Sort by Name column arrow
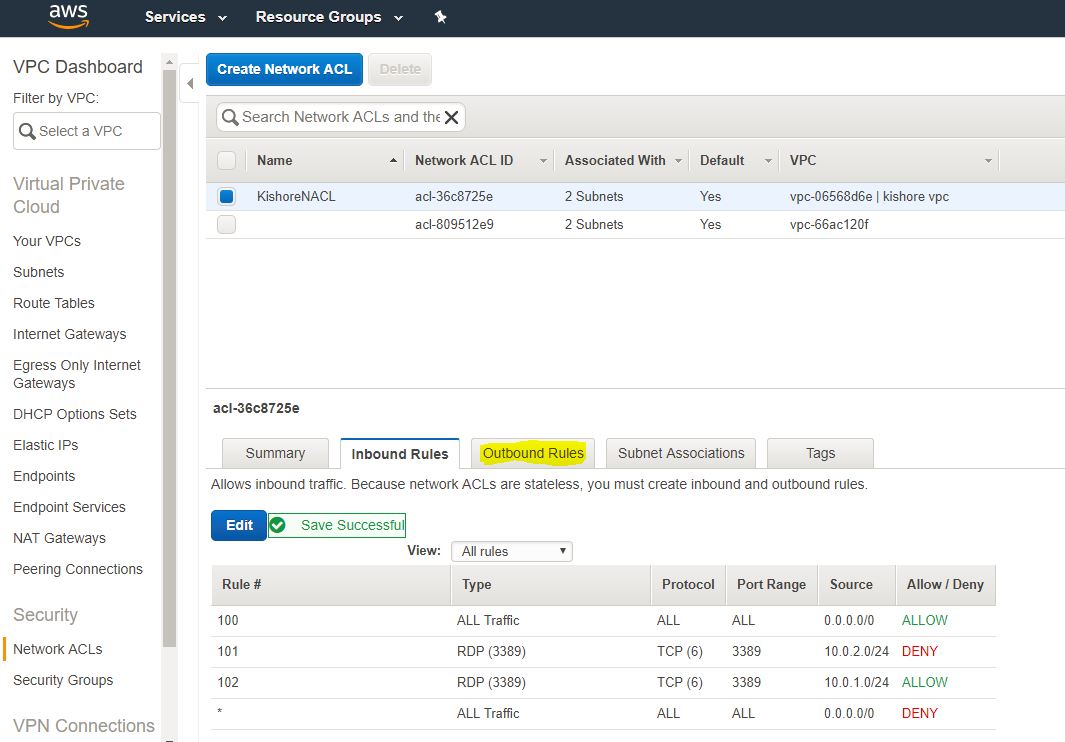Image resolution: width=1065 pixels, height=742 pixels. tap(394, 160)
